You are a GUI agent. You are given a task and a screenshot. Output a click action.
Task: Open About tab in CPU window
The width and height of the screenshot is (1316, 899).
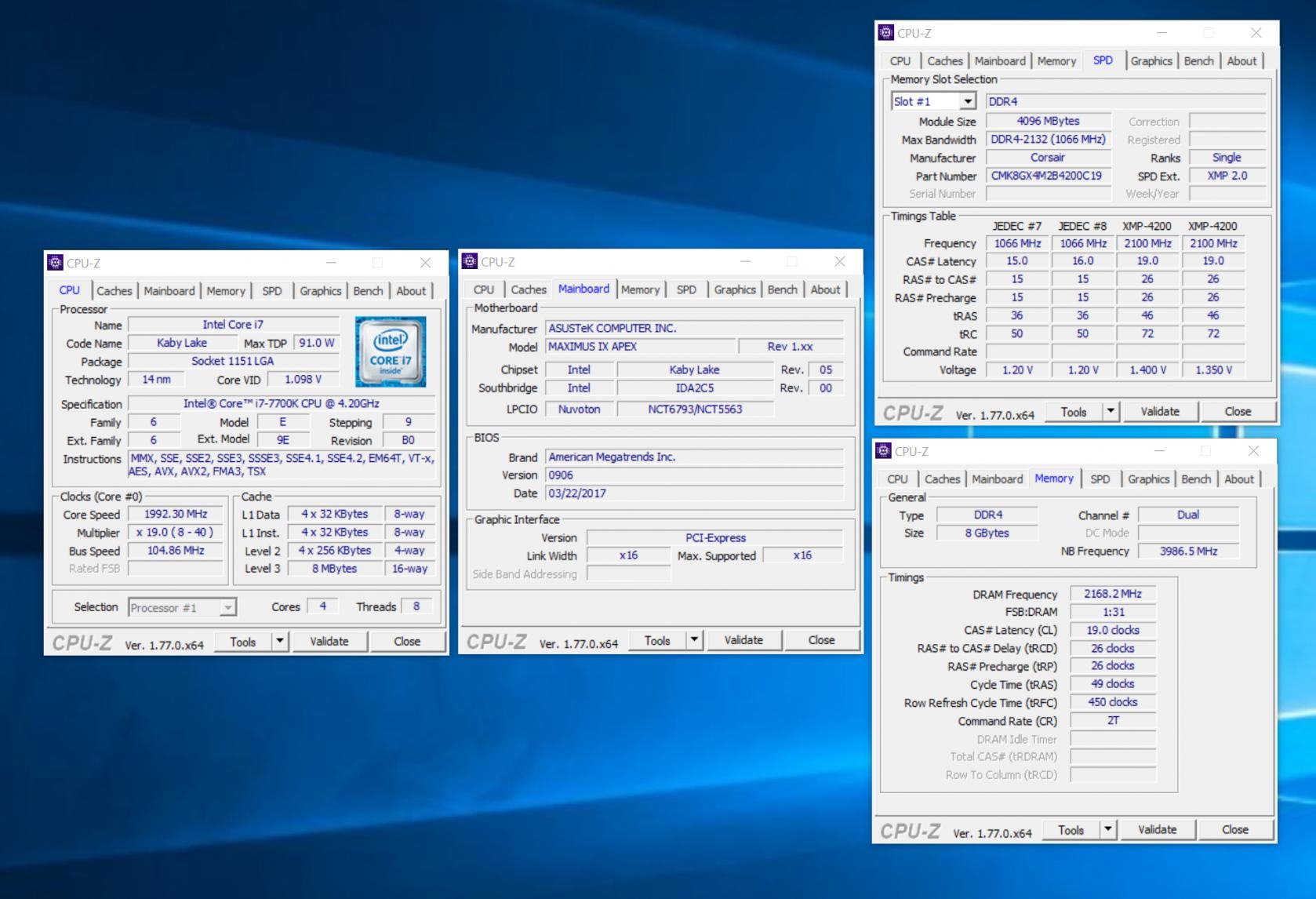point(411,290)
